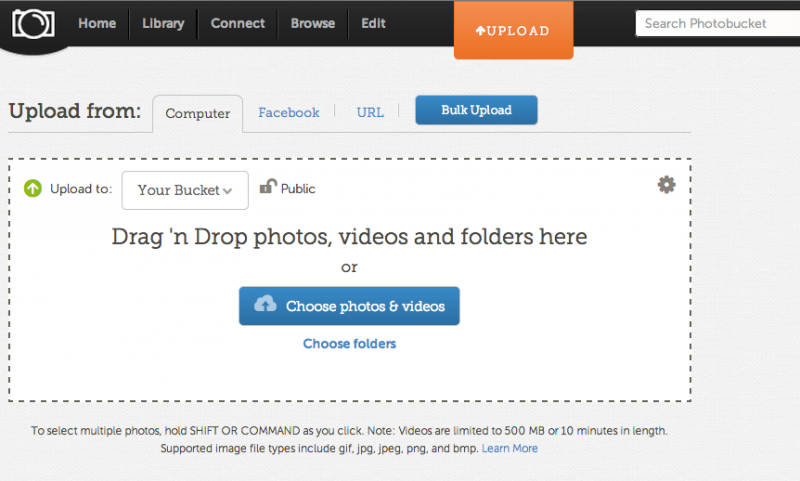
Task: Open the Connect menu item
Action: pos(238,23)
